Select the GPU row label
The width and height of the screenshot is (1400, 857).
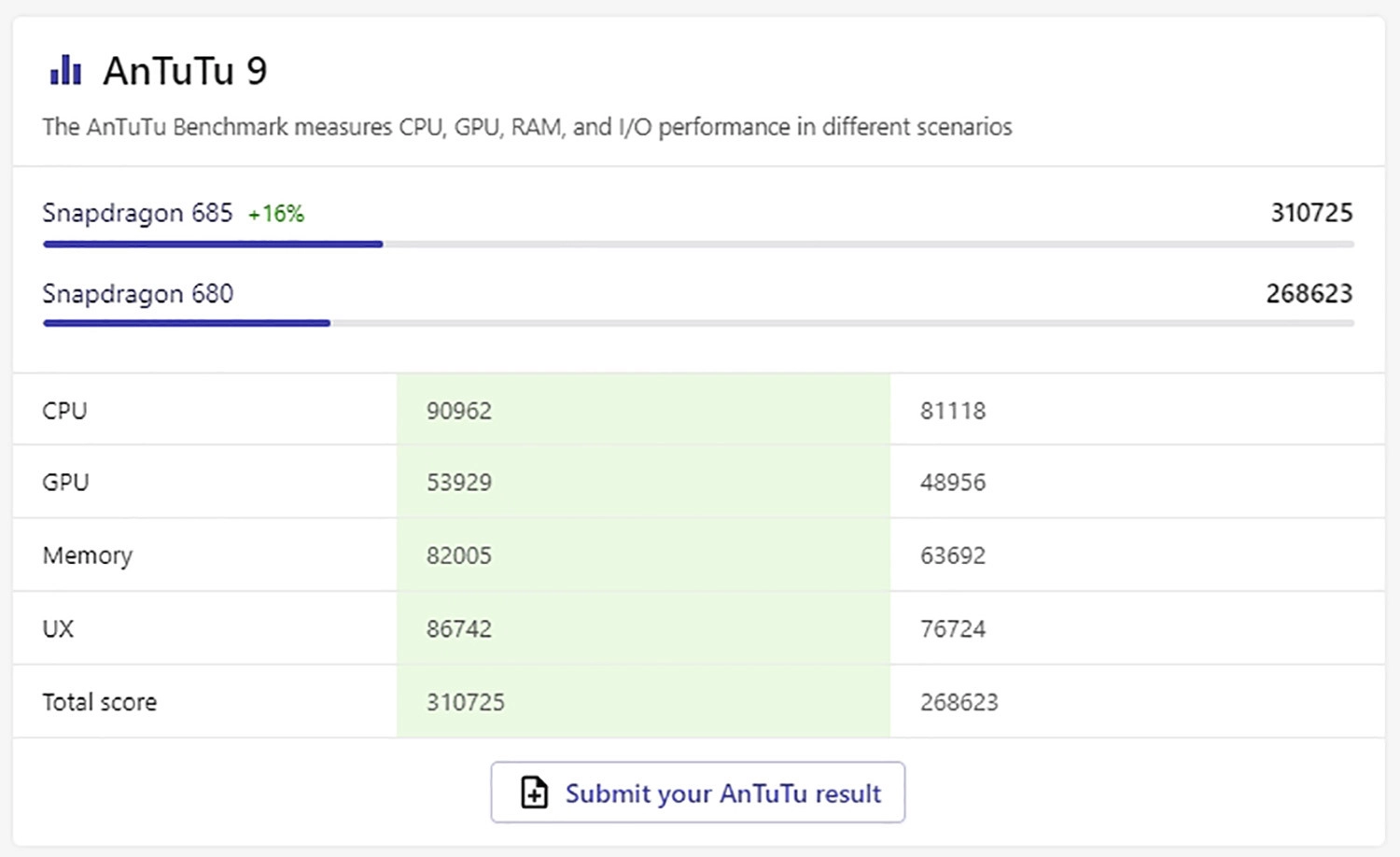pyautogui.click(x=65, y=483)
